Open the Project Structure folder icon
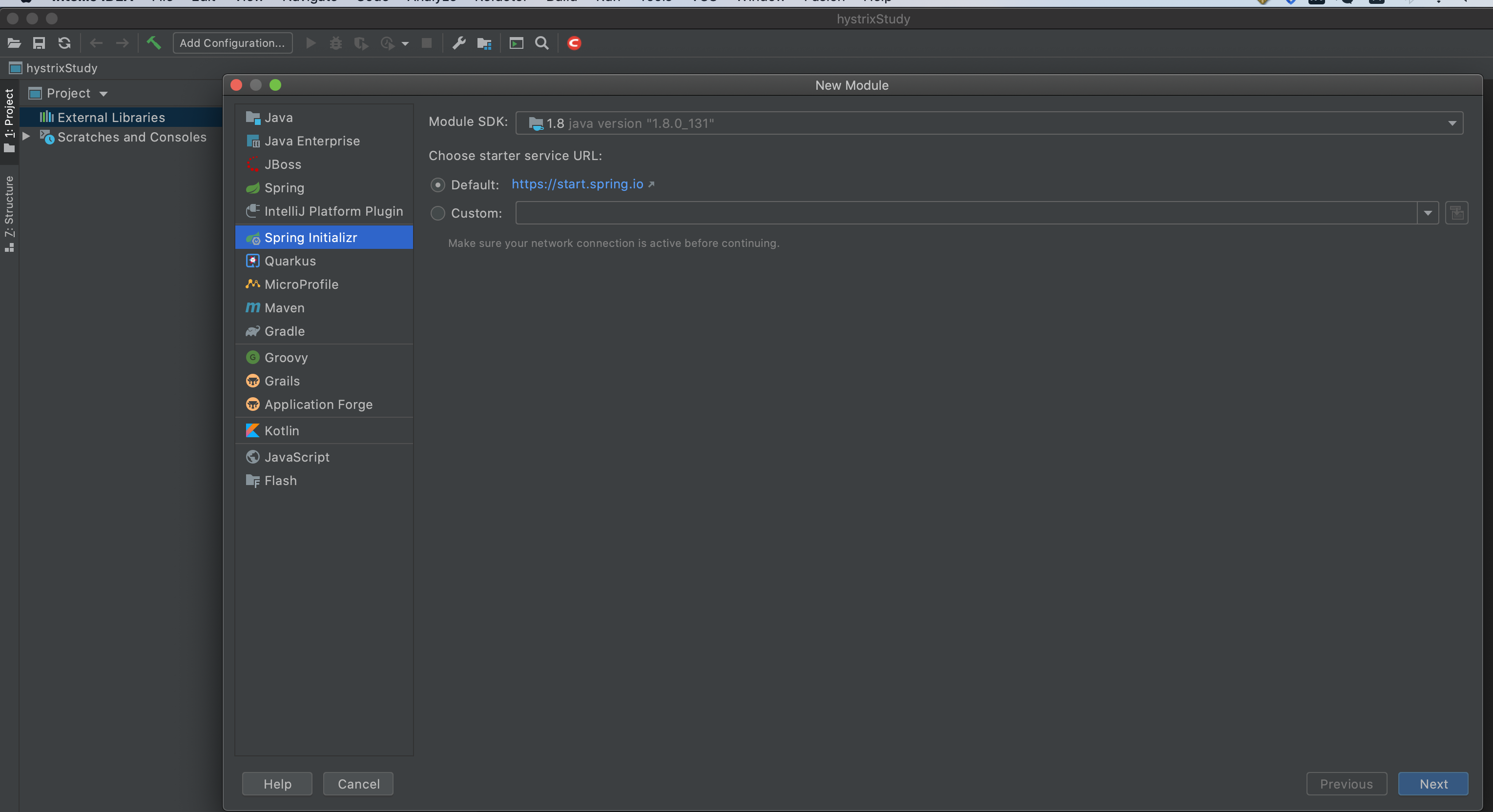 484,43
